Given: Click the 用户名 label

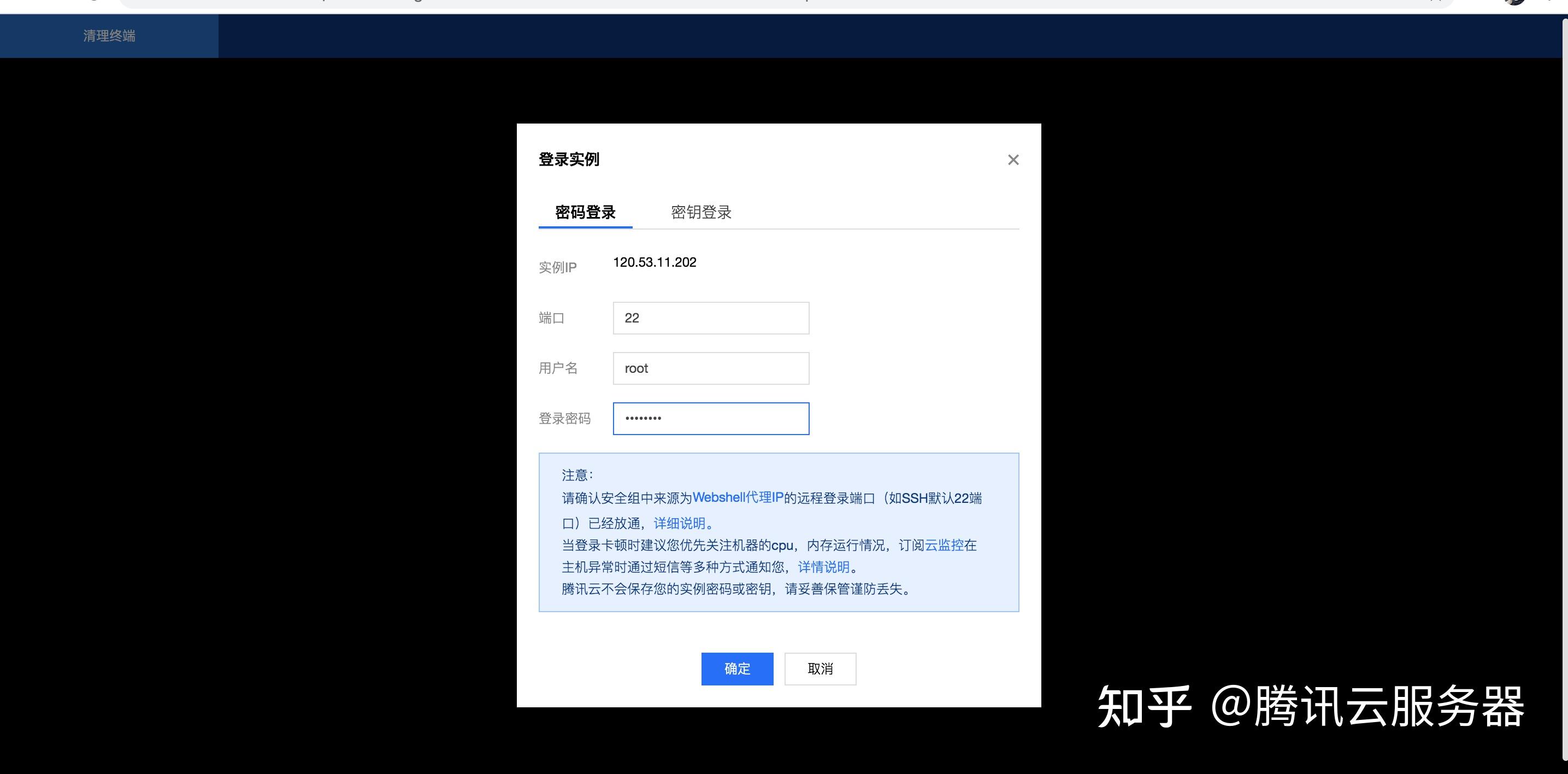Looking at the screenshot, I should pyautogui.click(x=558, y=368).
